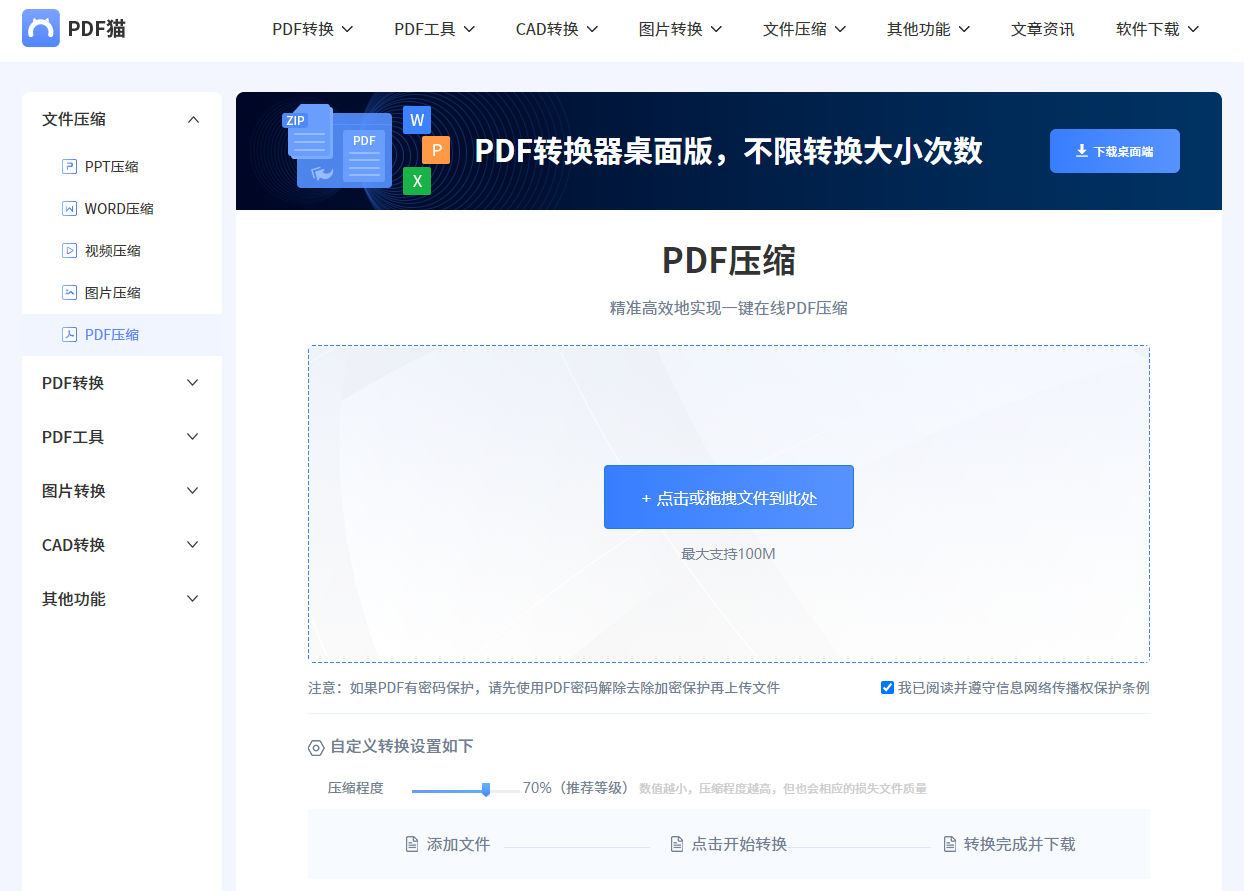Uncheck 我已阅读并遵守信息网络传播权保护条例 checkbox
This screenshot has height=891, width=1244.
click(887, 688)
